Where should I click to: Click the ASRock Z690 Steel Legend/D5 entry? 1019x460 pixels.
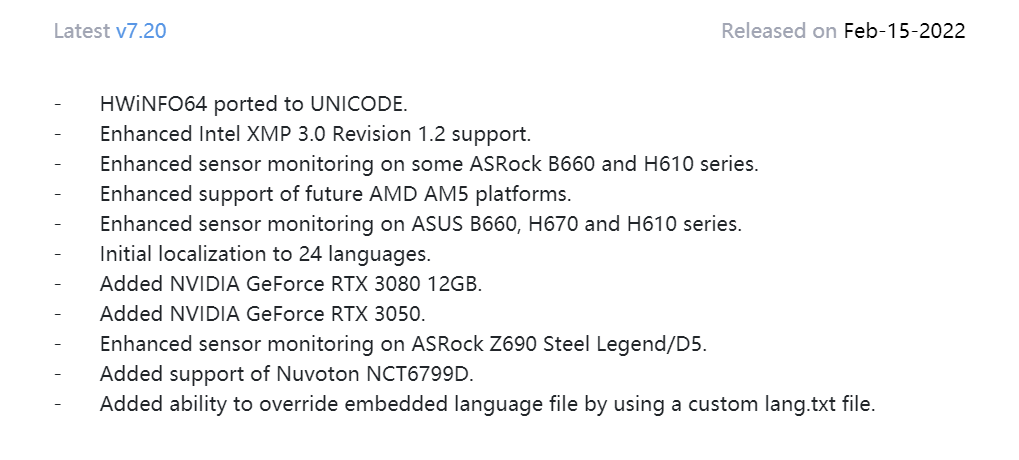pyautogui.click(x=403, y=344)
